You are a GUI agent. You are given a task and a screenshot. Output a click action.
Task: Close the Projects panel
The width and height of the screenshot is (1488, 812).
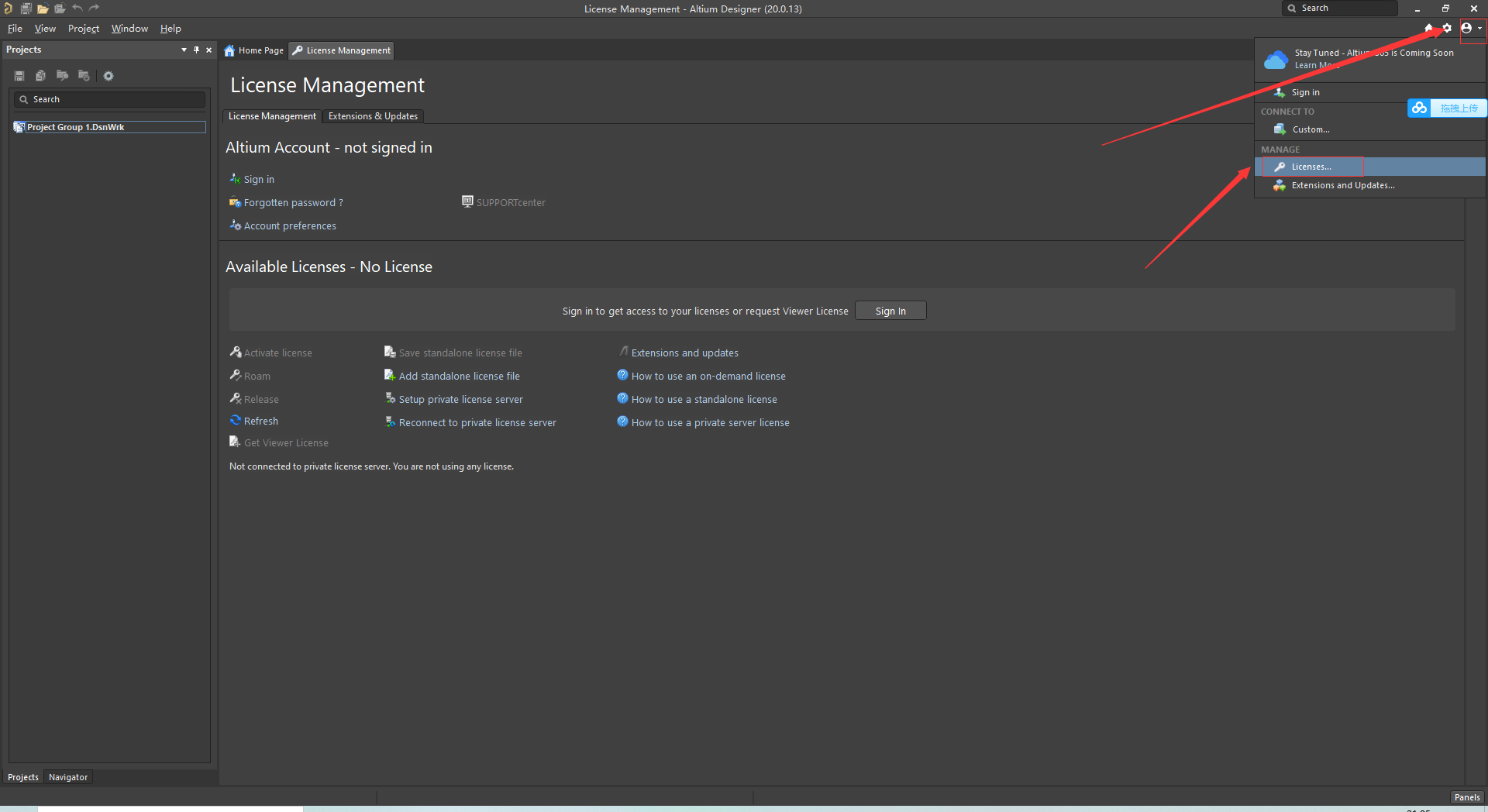[208, 50]
